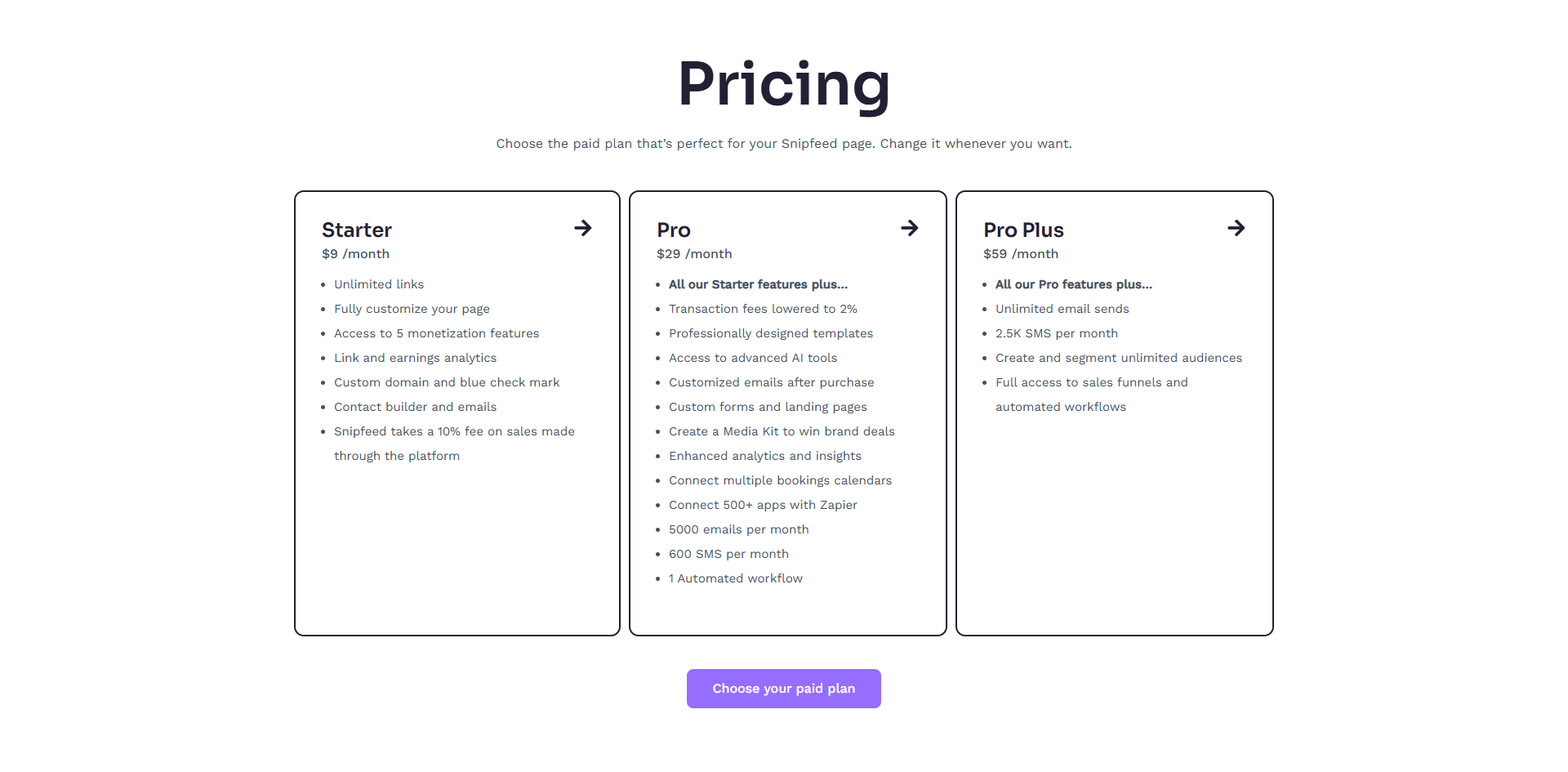
Task: Click the $29 /month price text
Action: 694,254
